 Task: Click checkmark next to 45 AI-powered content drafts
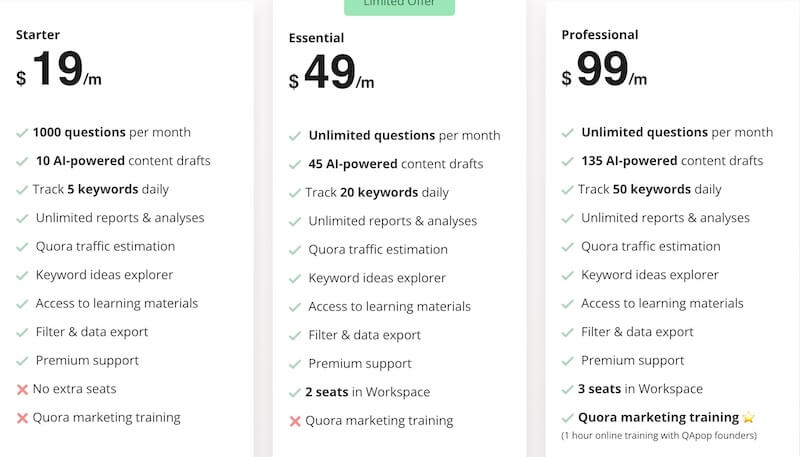(295, 165)
